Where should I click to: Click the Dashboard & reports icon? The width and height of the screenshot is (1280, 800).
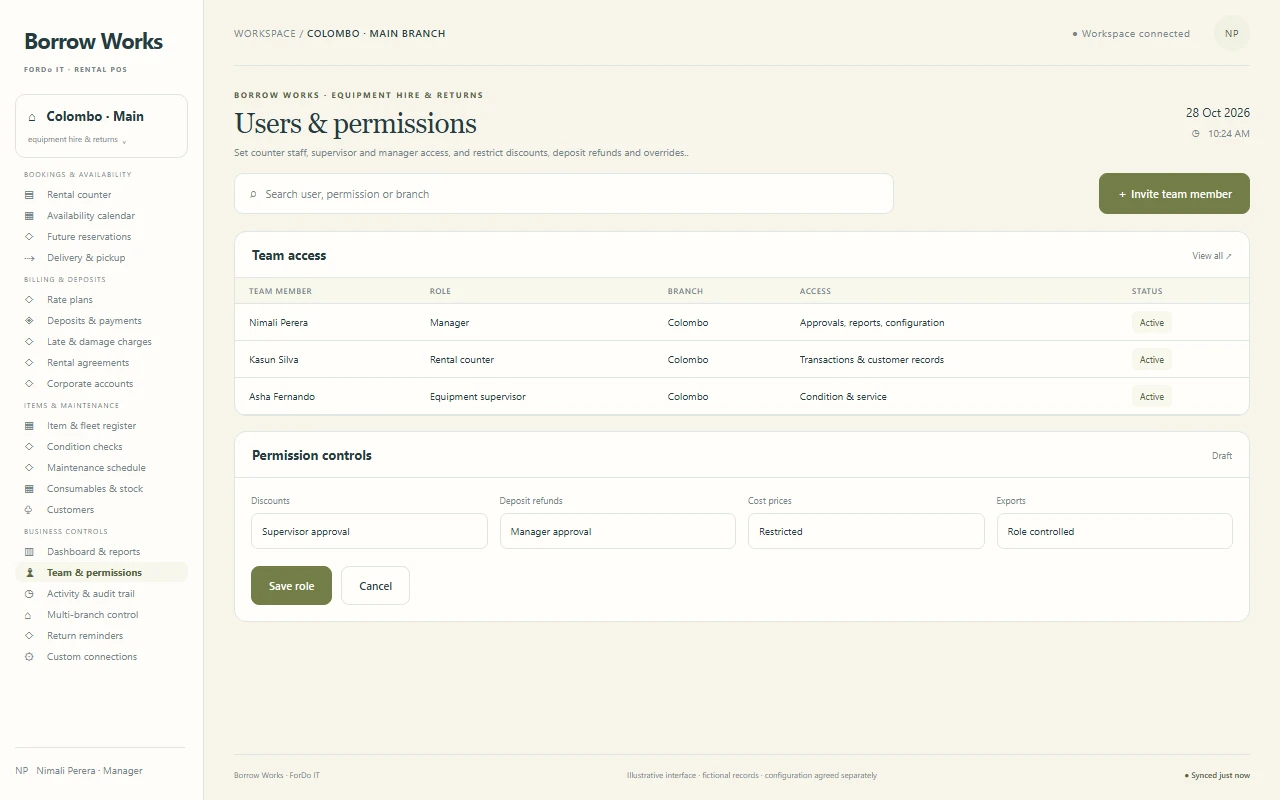(29, 552)
